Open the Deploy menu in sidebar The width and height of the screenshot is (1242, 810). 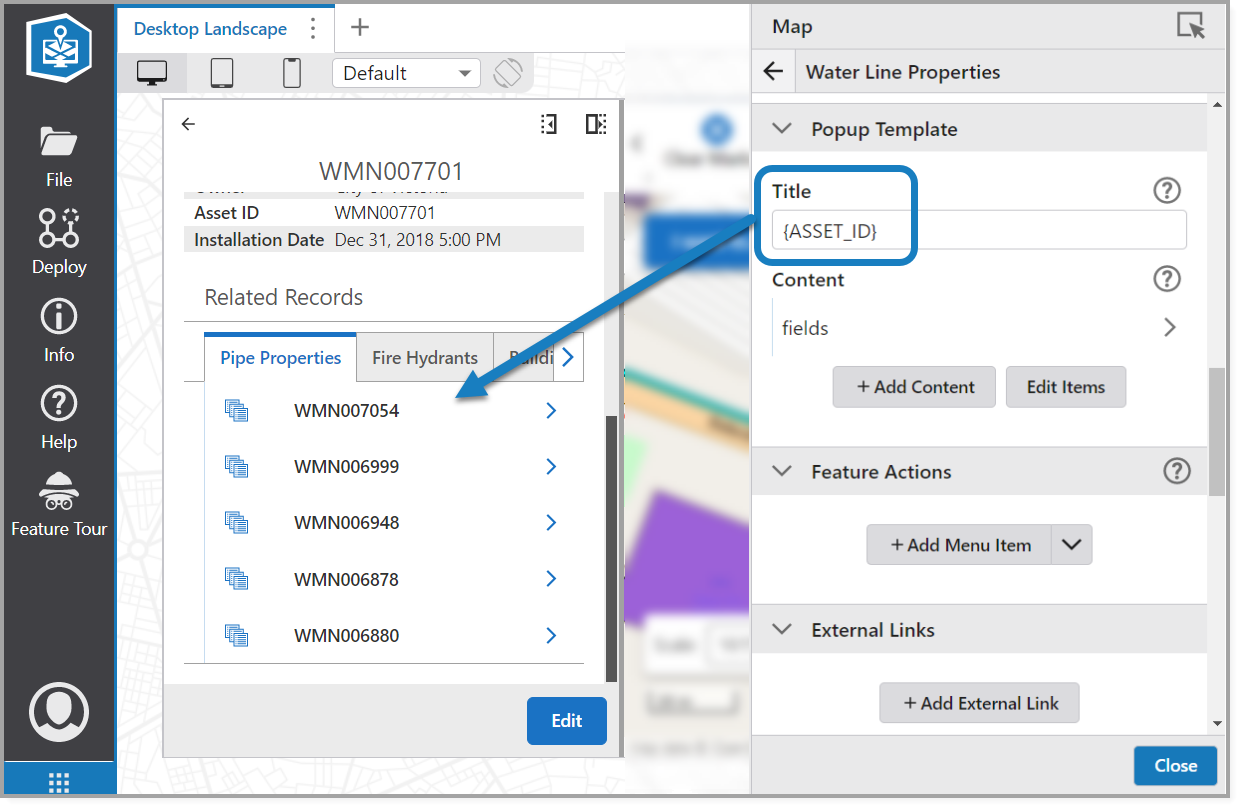click(59, 242)
